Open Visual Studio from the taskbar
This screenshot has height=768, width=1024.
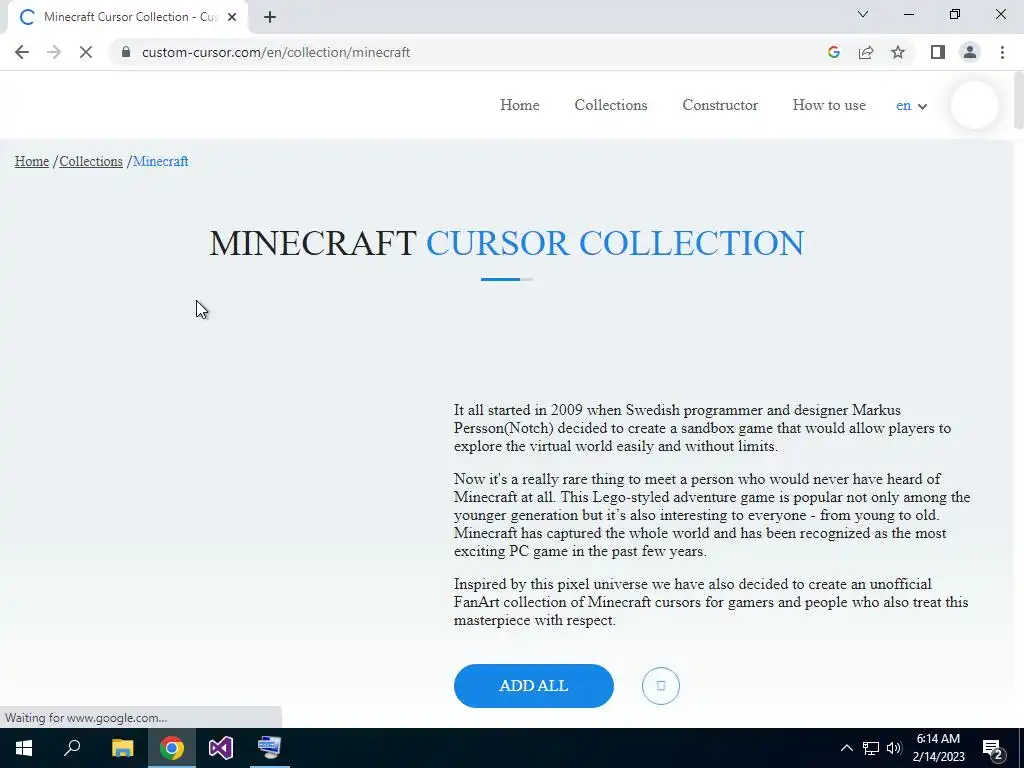tap(221, 748)
